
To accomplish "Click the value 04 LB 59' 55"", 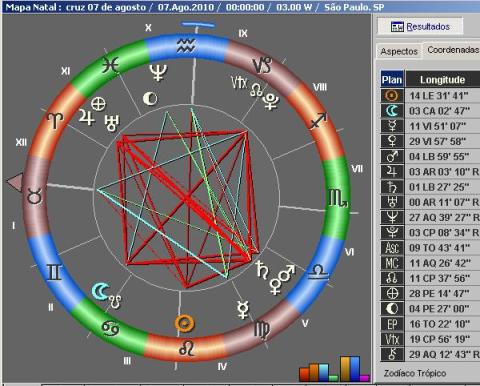I will [439, 157].
